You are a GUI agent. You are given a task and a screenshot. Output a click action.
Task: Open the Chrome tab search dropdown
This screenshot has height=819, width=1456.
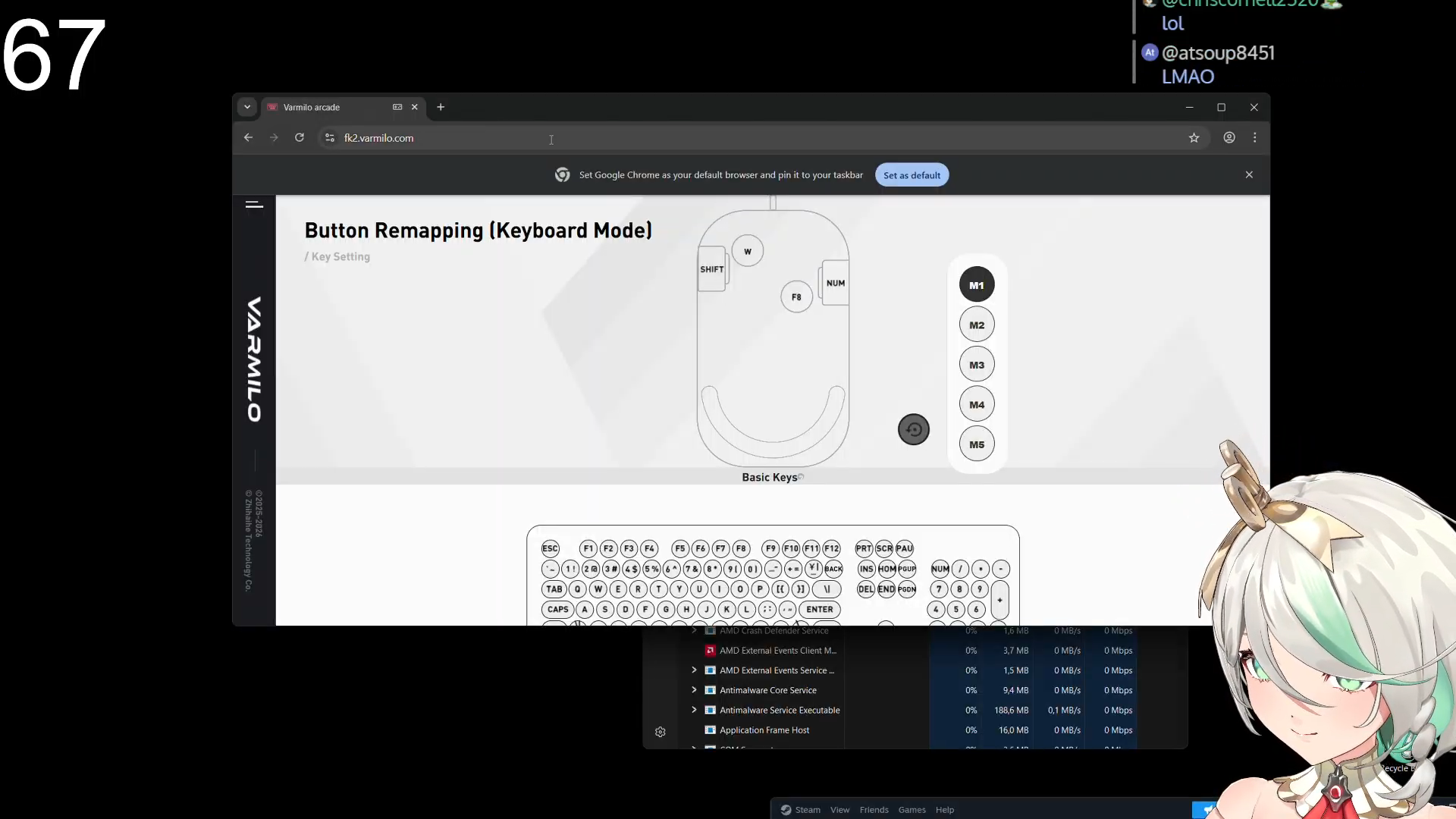(247, 107)
